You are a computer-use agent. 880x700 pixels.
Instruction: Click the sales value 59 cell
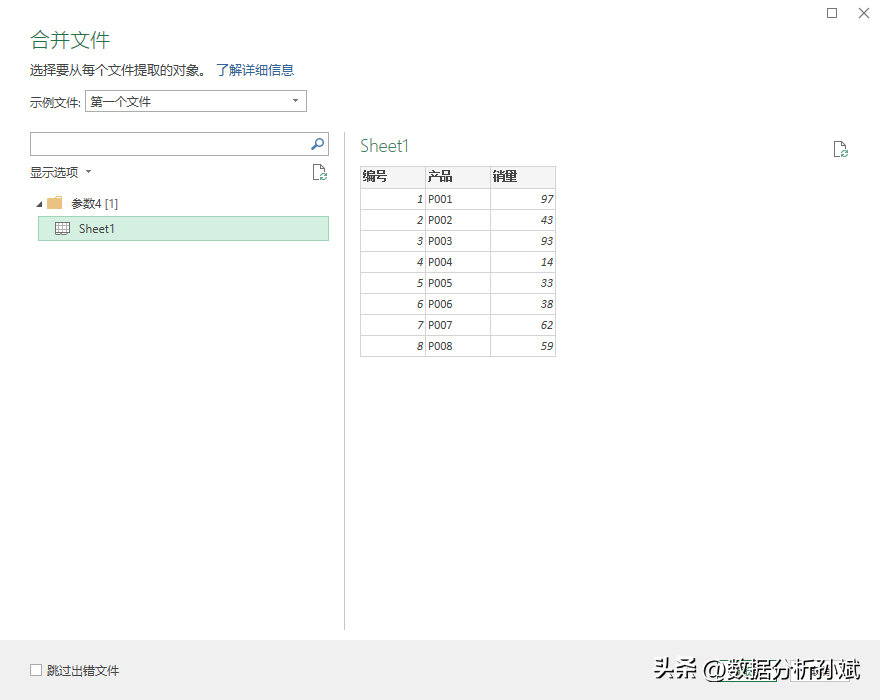[x=523, y=346]
